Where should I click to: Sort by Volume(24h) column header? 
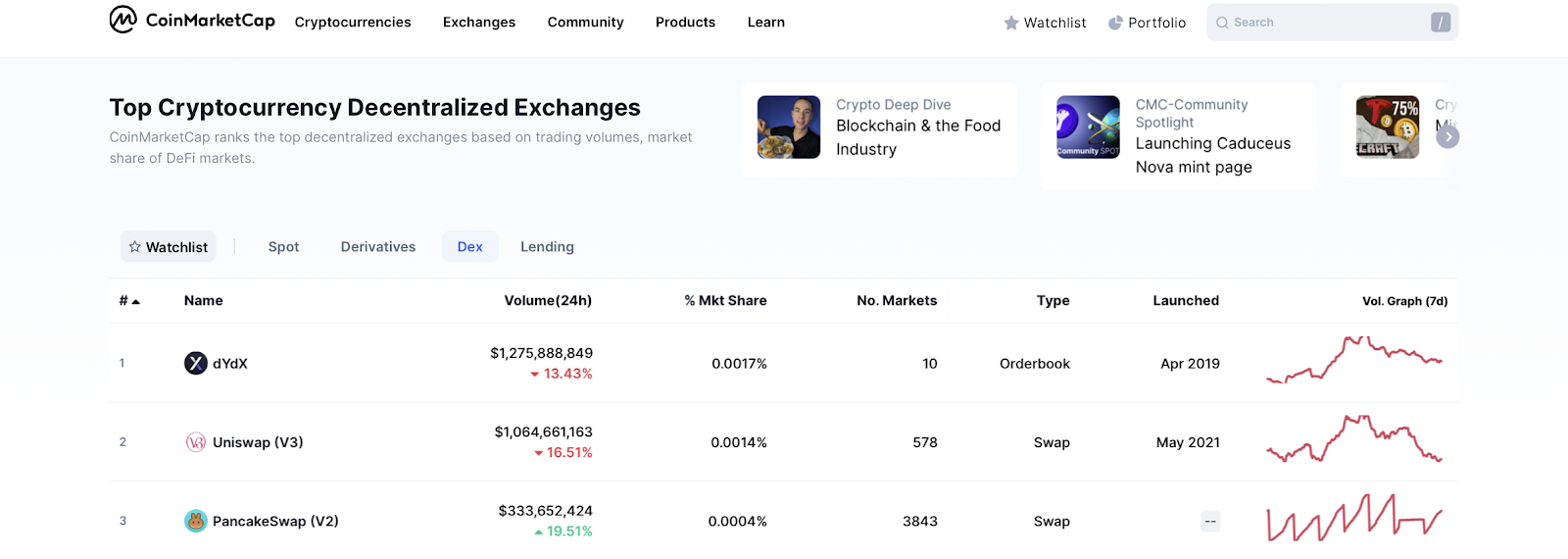[x=548, y=301]
